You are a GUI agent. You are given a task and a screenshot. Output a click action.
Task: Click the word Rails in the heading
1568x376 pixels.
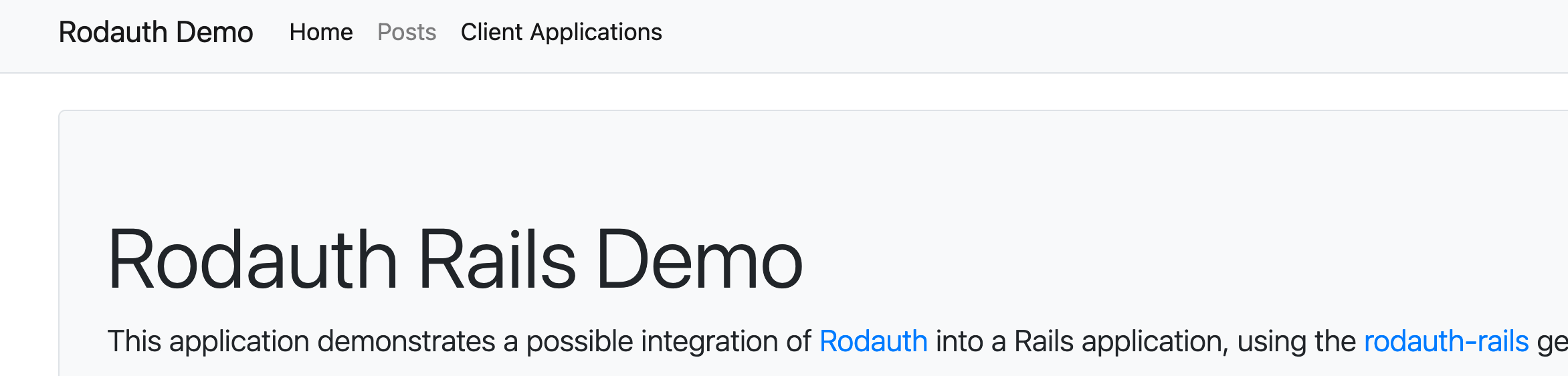497,260
